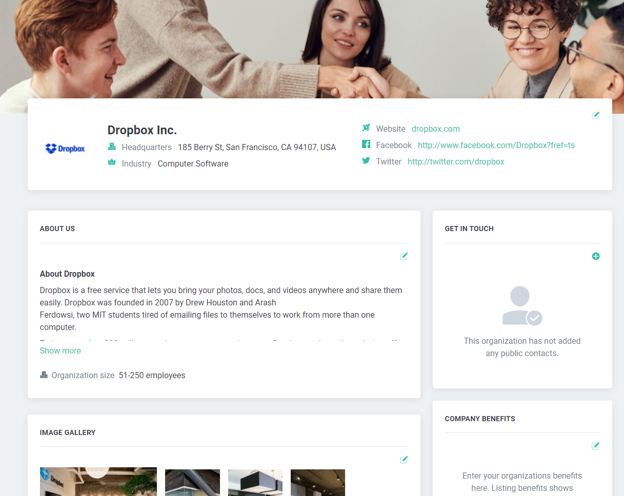The height and width of the screenshot is (496, 624).
Task: Open the fourth gallery thumbnail
Action: pyautogui.click(x=318, y=482)
